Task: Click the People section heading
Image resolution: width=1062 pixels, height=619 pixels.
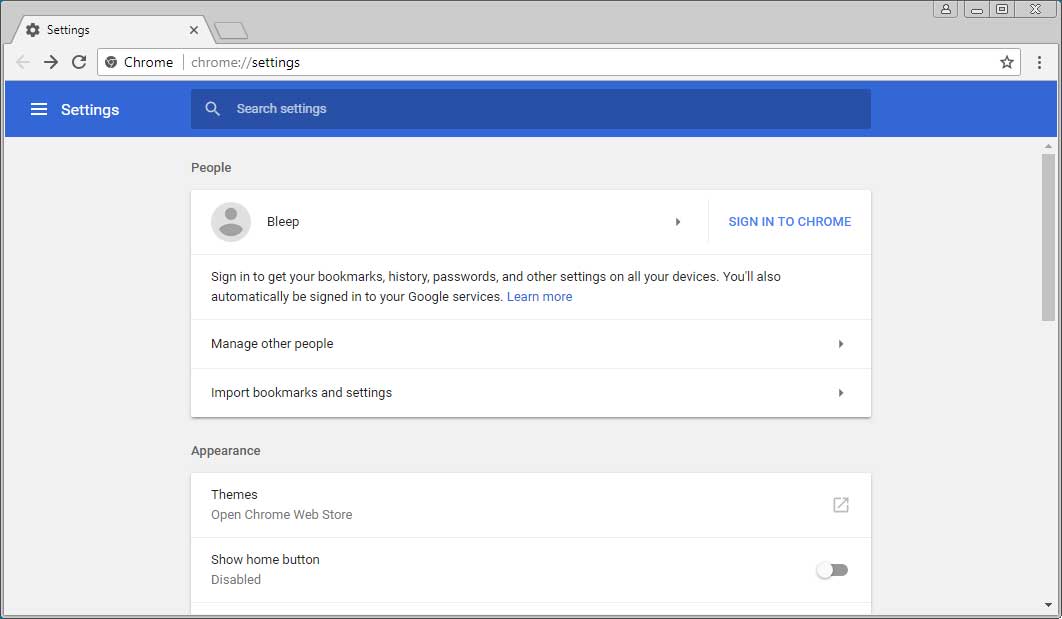Action: (x=211, y=168)
